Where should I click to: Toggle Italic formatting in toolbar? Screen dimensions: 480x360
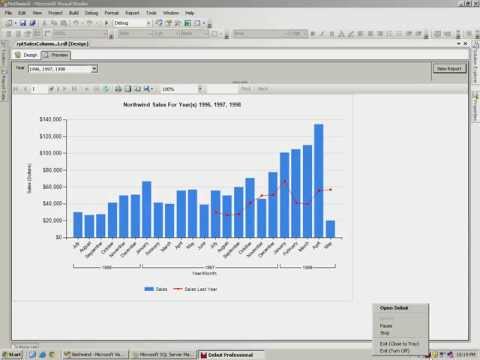click(x=322, y=34)
